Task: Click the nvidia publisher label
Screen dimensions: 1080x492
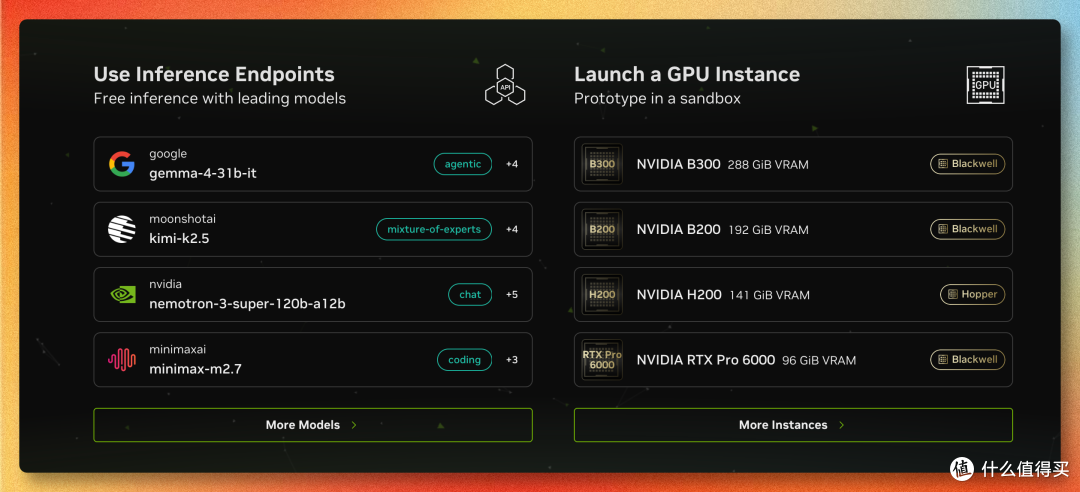Action: (x=165, y=284)
